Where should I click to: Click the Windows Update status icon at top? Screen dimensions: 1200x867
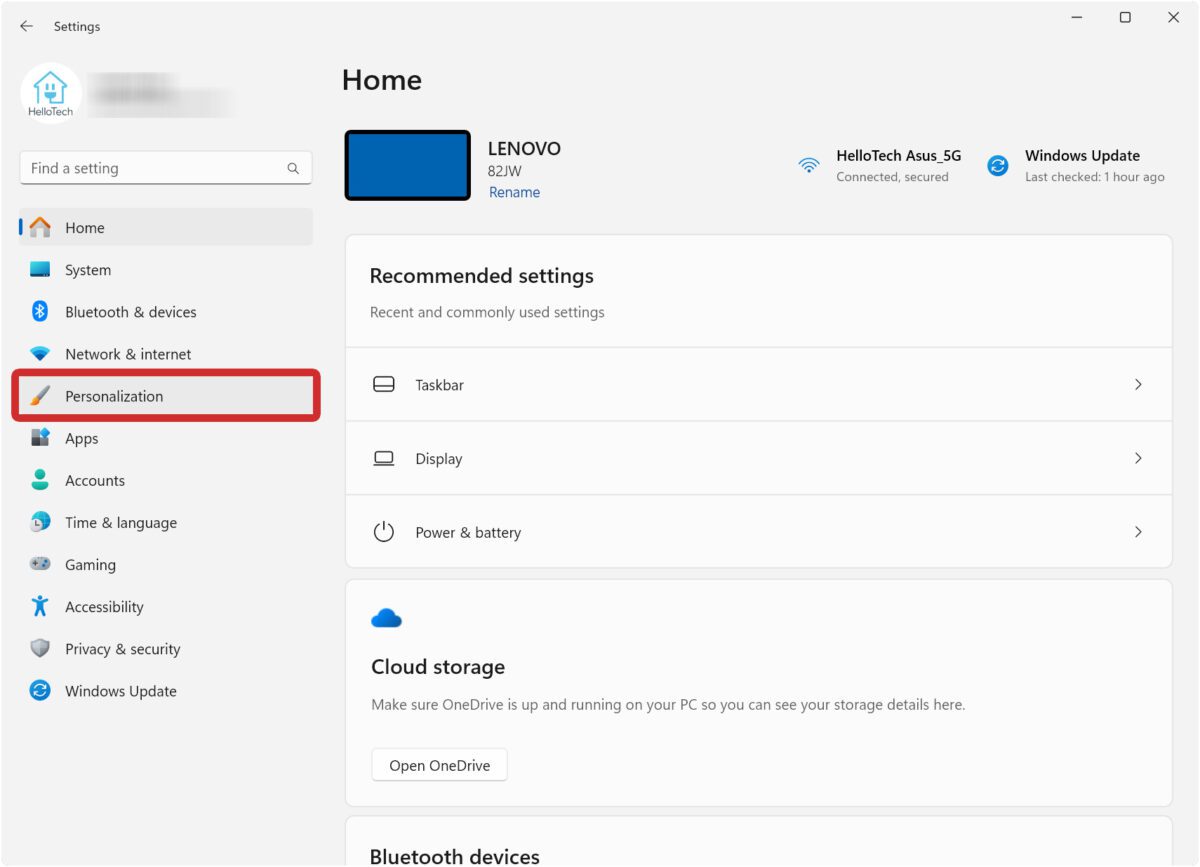(x=997, y=166)
